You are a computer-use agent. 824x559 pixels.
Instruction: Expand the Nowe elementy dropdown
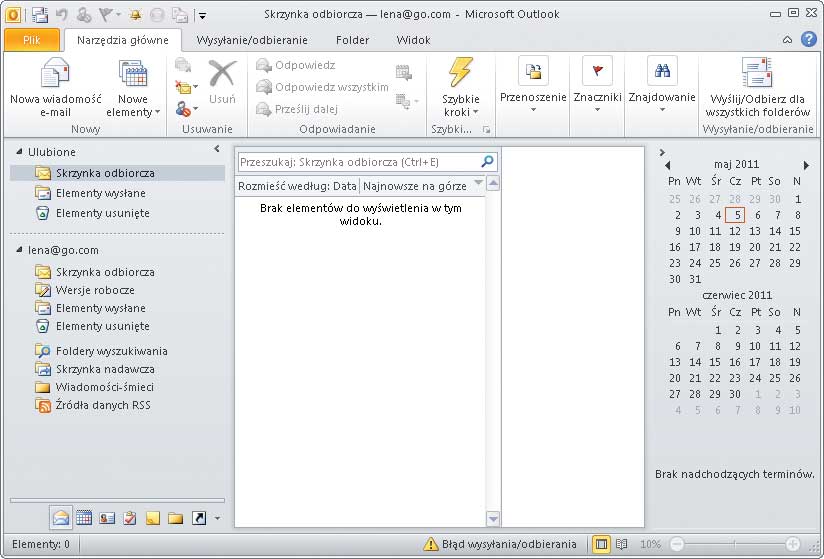[x=133, y=106]
